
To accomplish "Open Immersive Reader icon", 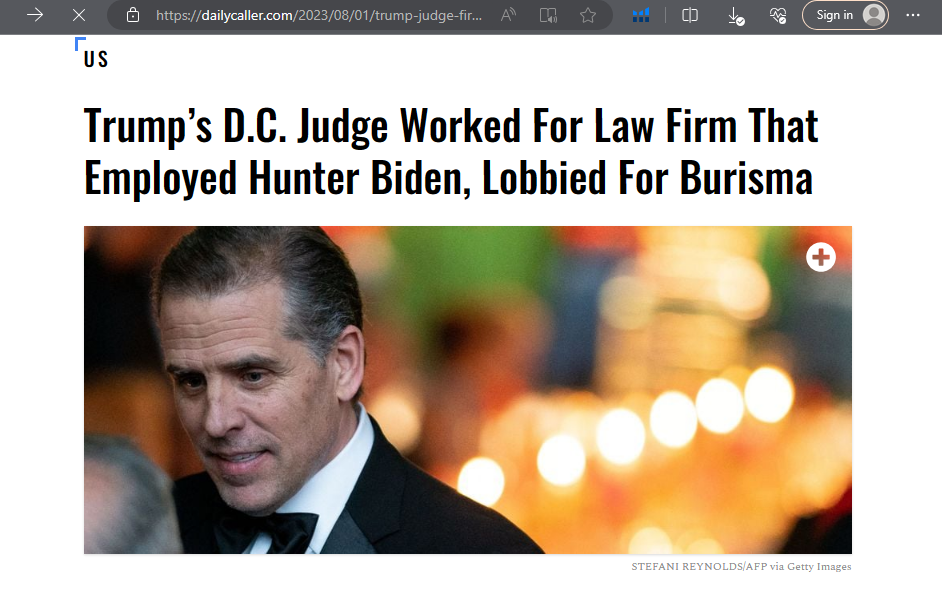I will click(x=548, y=15).
